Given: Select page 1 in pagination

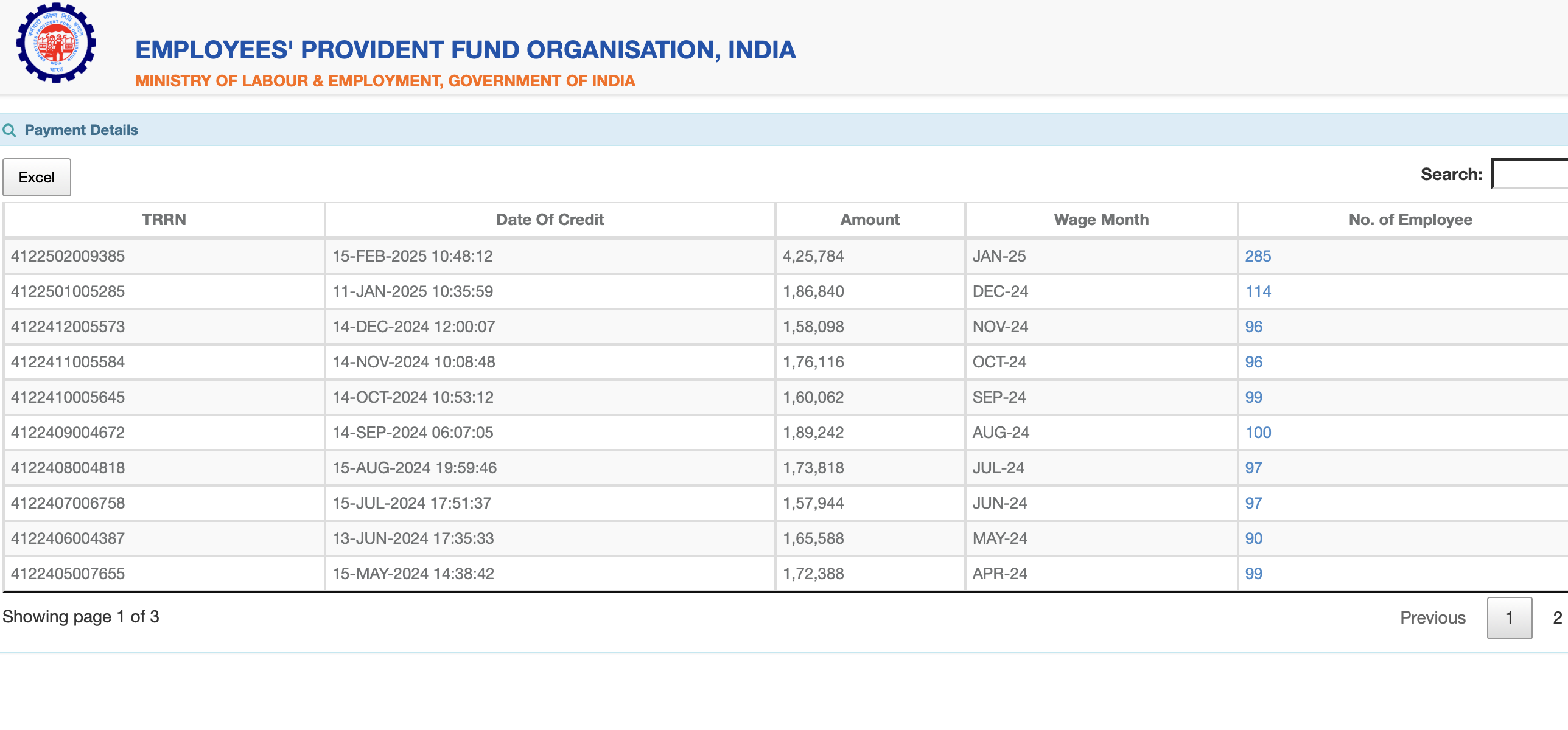Looking at the screenshot, I should (x=1509, y=617).
